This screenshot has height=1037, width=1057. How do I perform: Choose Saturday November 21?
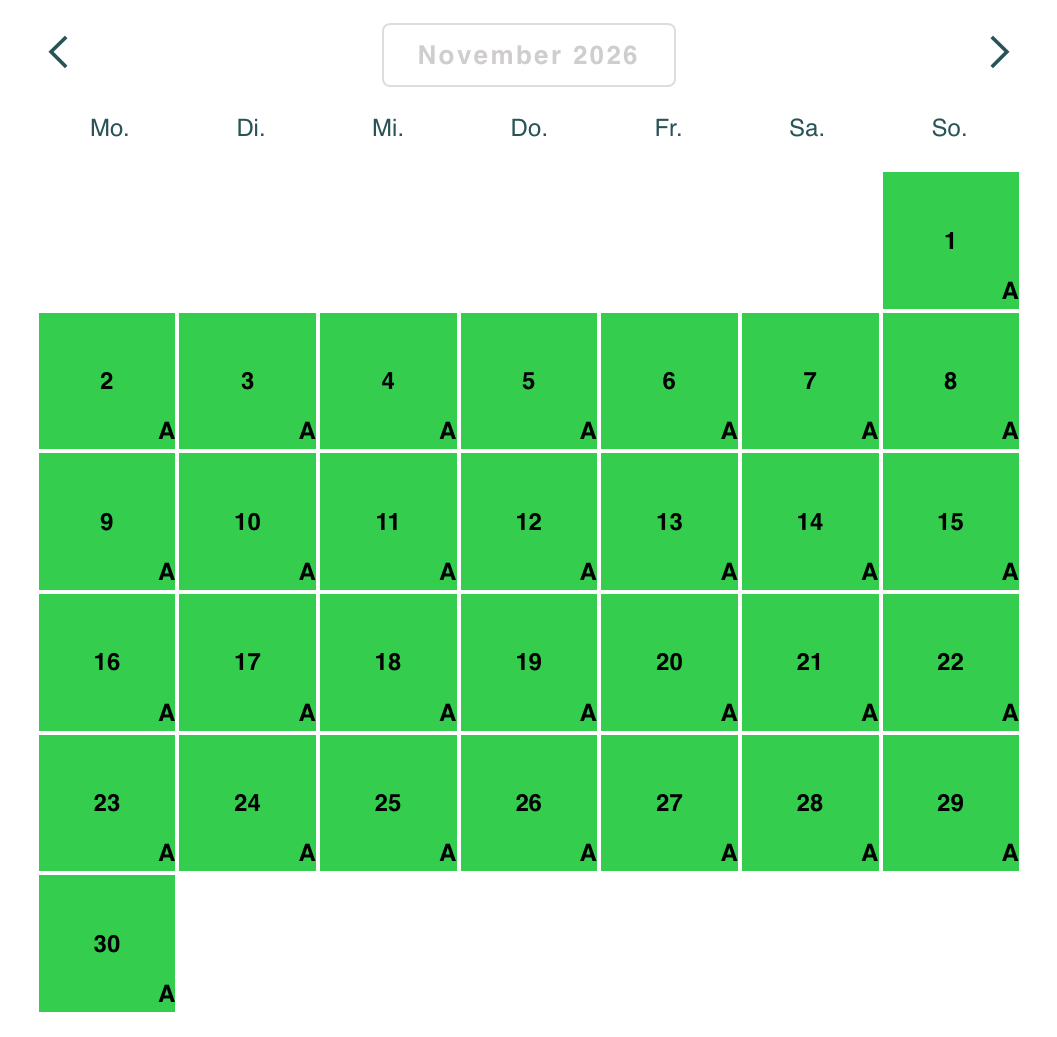[x=810, y=662]
